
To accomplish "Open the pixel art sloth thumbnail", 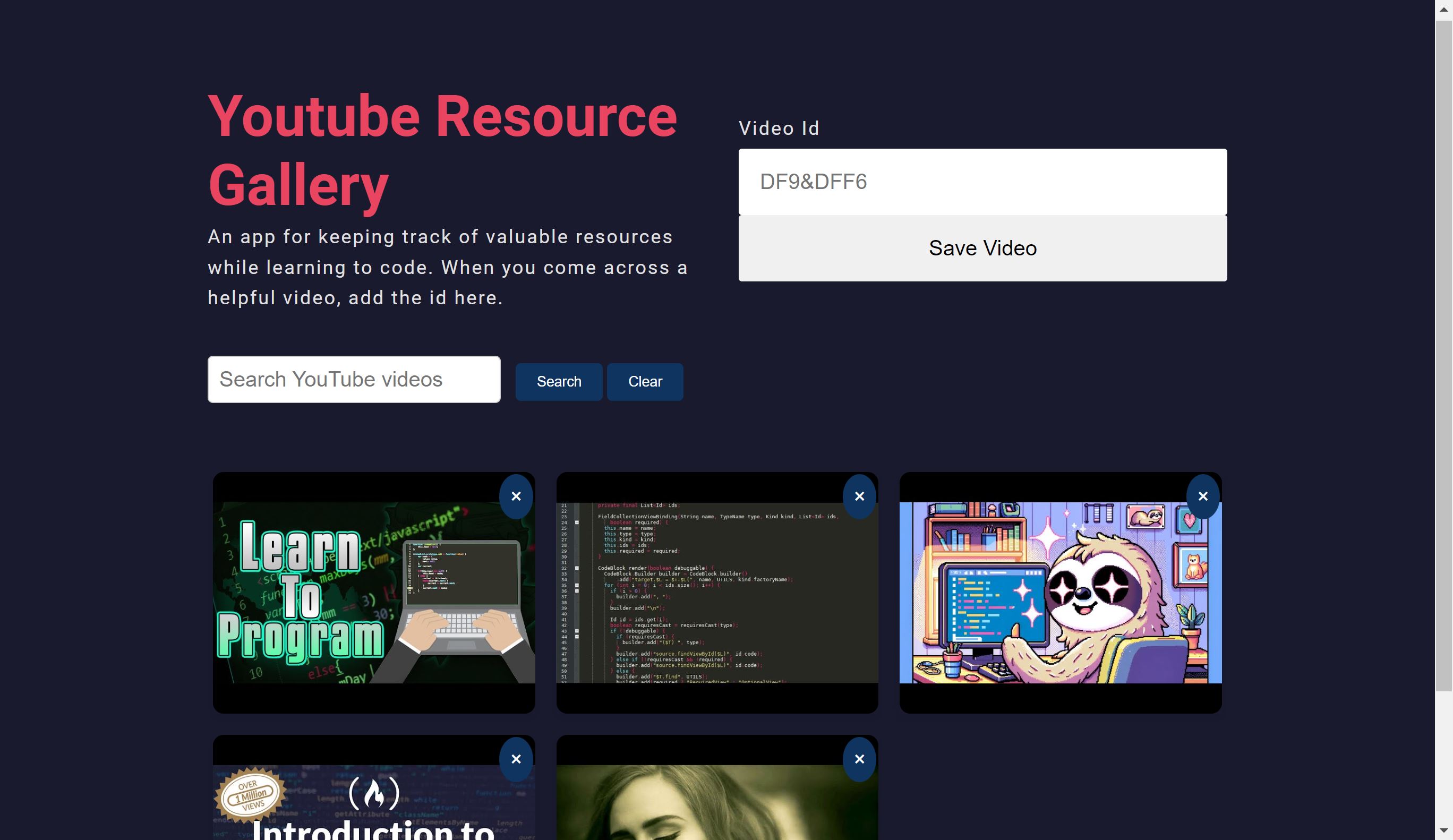I will point(1060,593).
